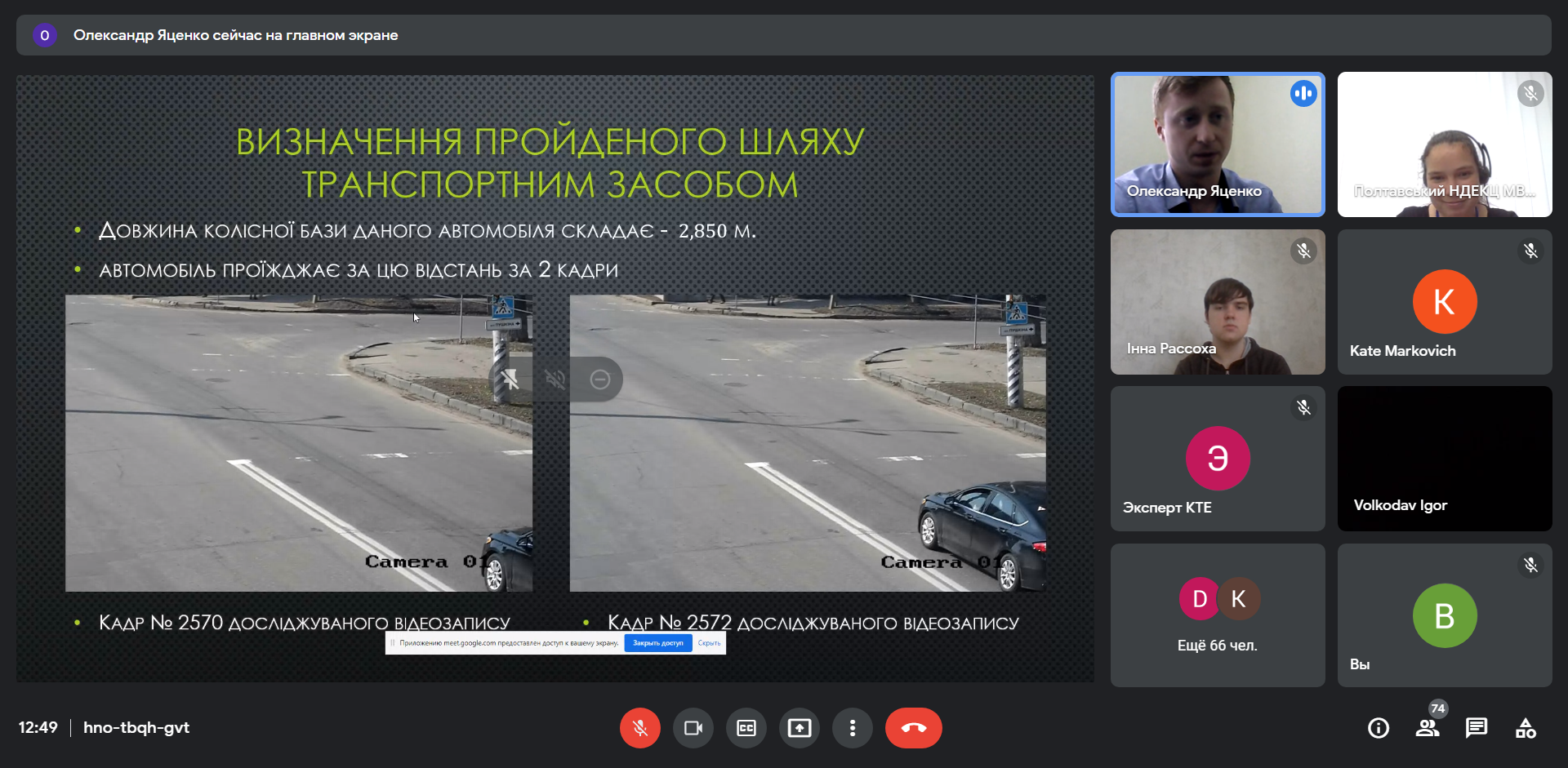Open the three-dot more options menu
1568x768 pixels.
[x=852, y=728]
